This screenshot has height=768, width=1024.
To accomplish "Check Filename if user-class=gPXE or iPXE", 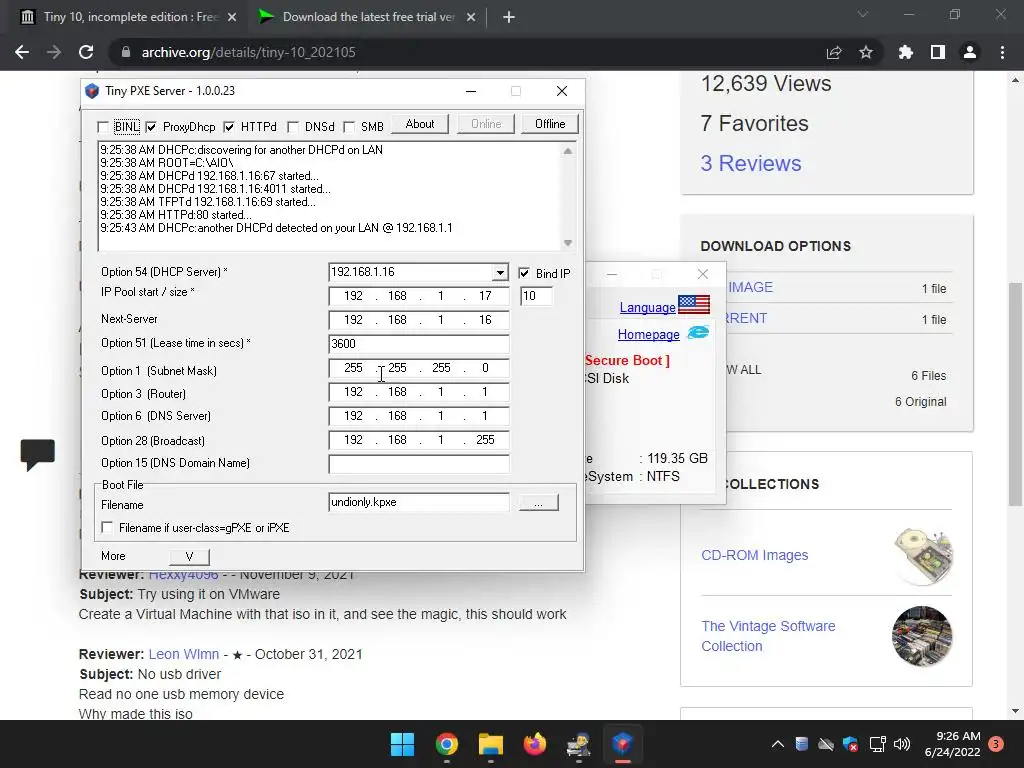I will click(107, 527).
